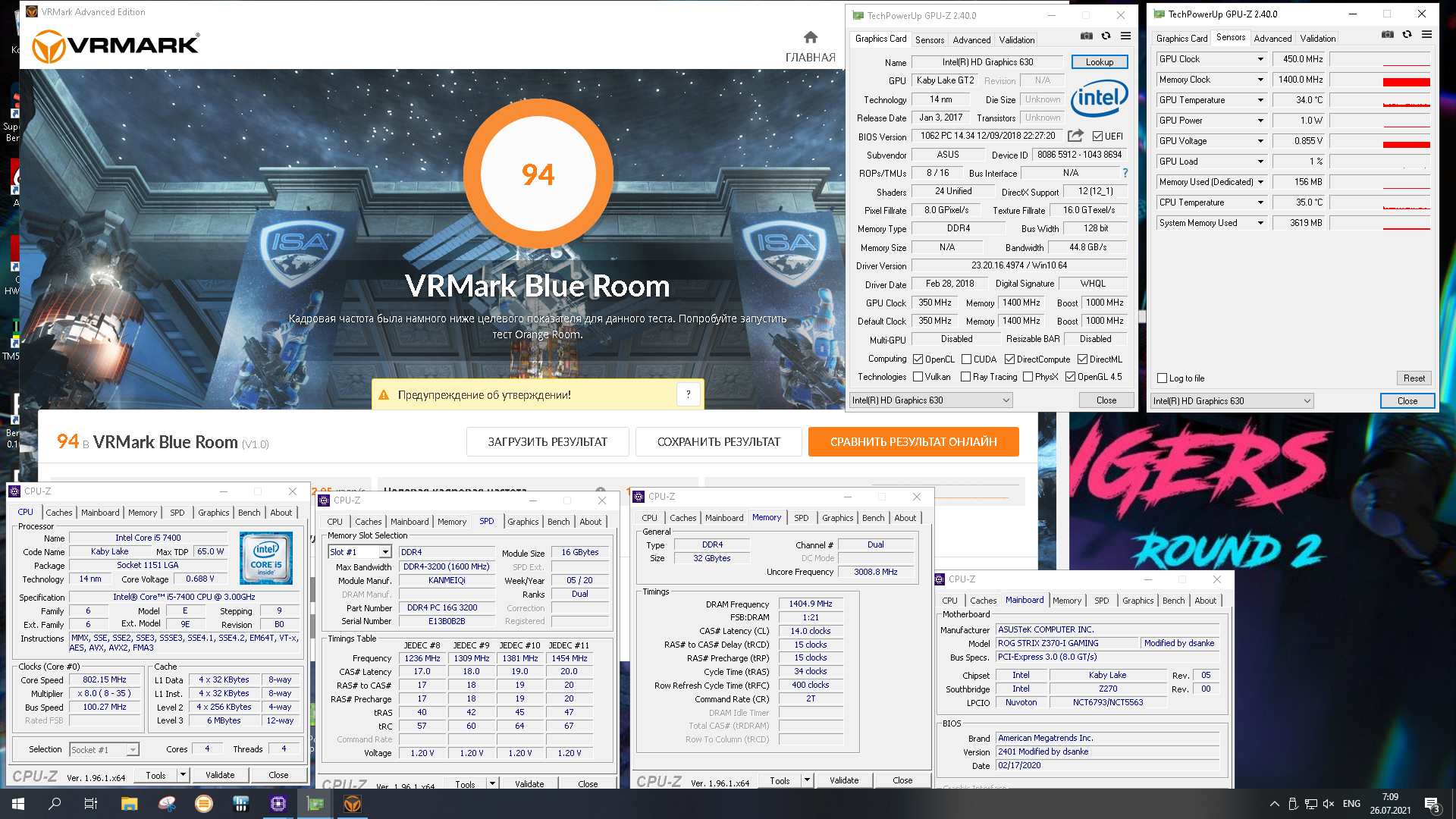
Task: Click the camera screenshot icon in GPU-Z Graphics Card window
Action: [1087, 36]
